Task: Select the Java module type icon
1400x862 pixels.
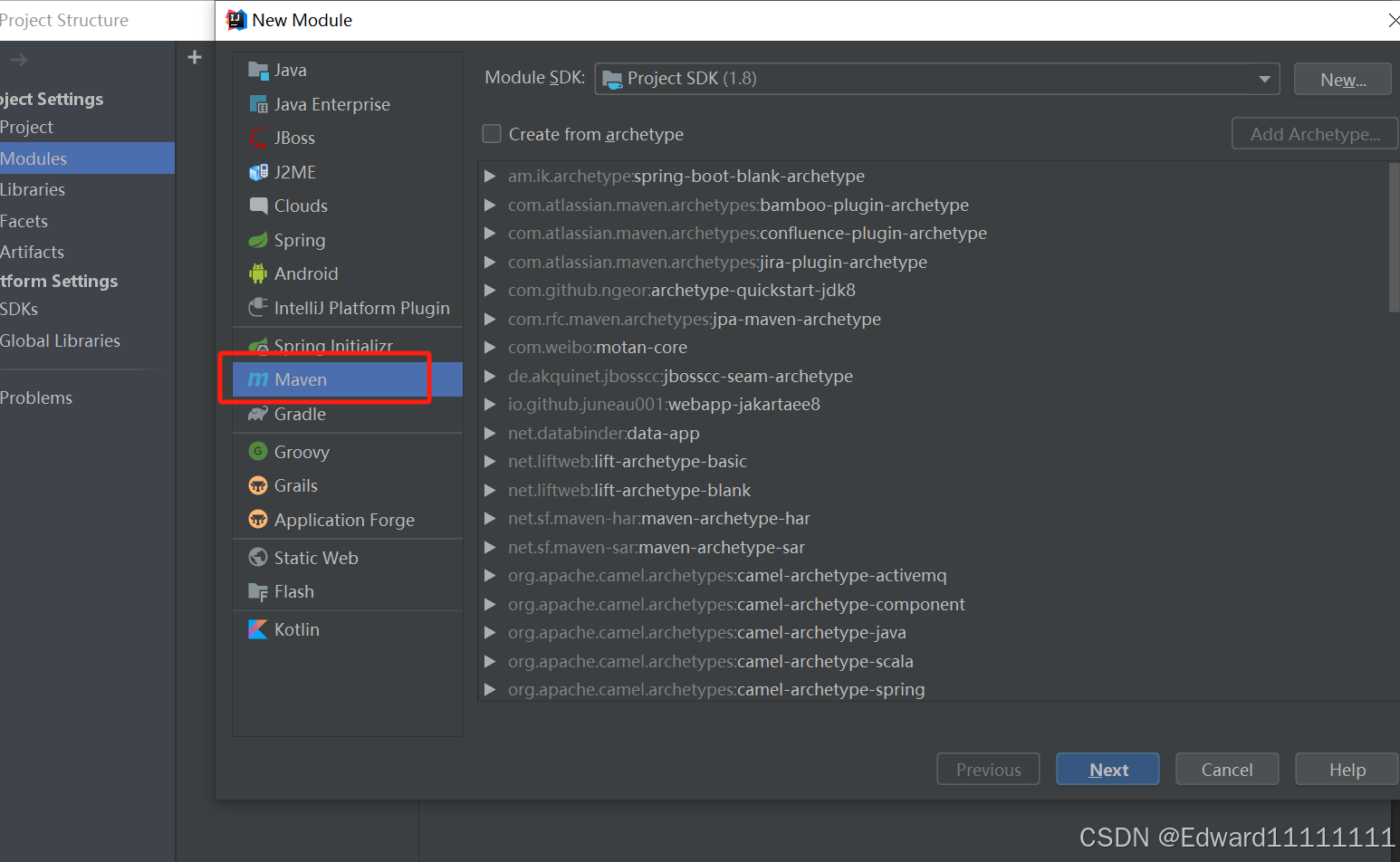Action: [x=258, y=71]
